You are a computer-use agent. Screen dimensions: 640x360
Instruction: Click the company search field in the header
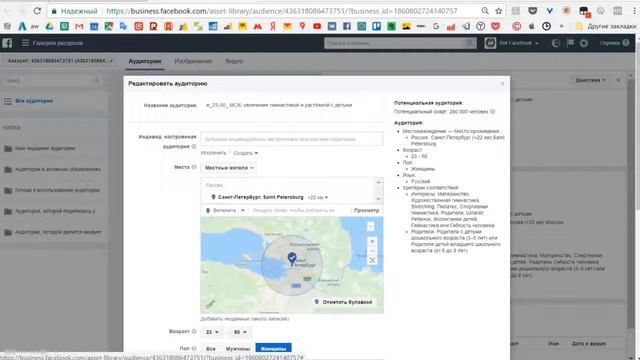pos(400,43)
